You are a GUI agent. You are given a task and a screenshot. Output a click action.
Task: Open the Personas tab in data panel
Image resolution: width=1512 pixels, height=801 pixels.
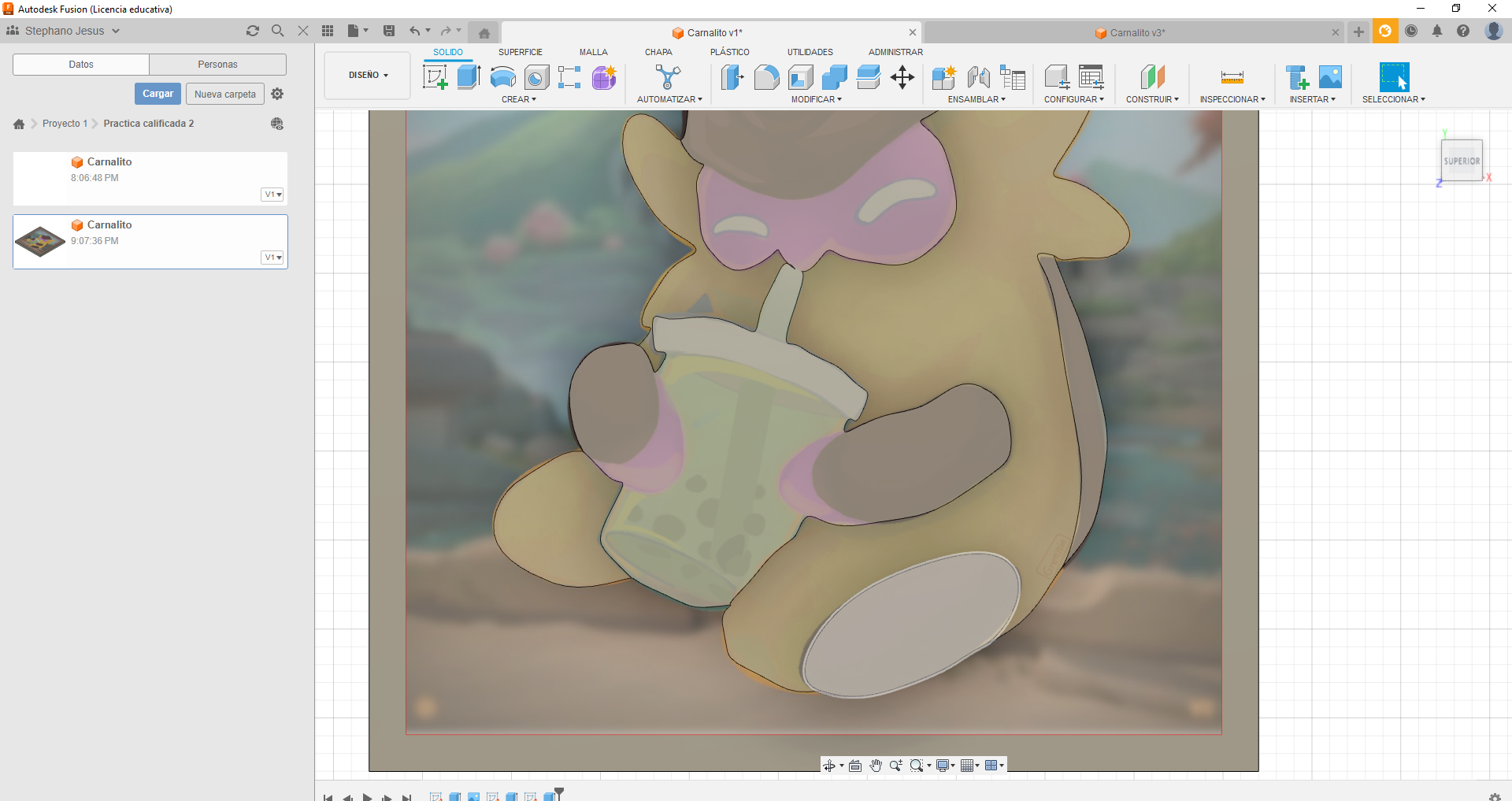pos(217,65)
